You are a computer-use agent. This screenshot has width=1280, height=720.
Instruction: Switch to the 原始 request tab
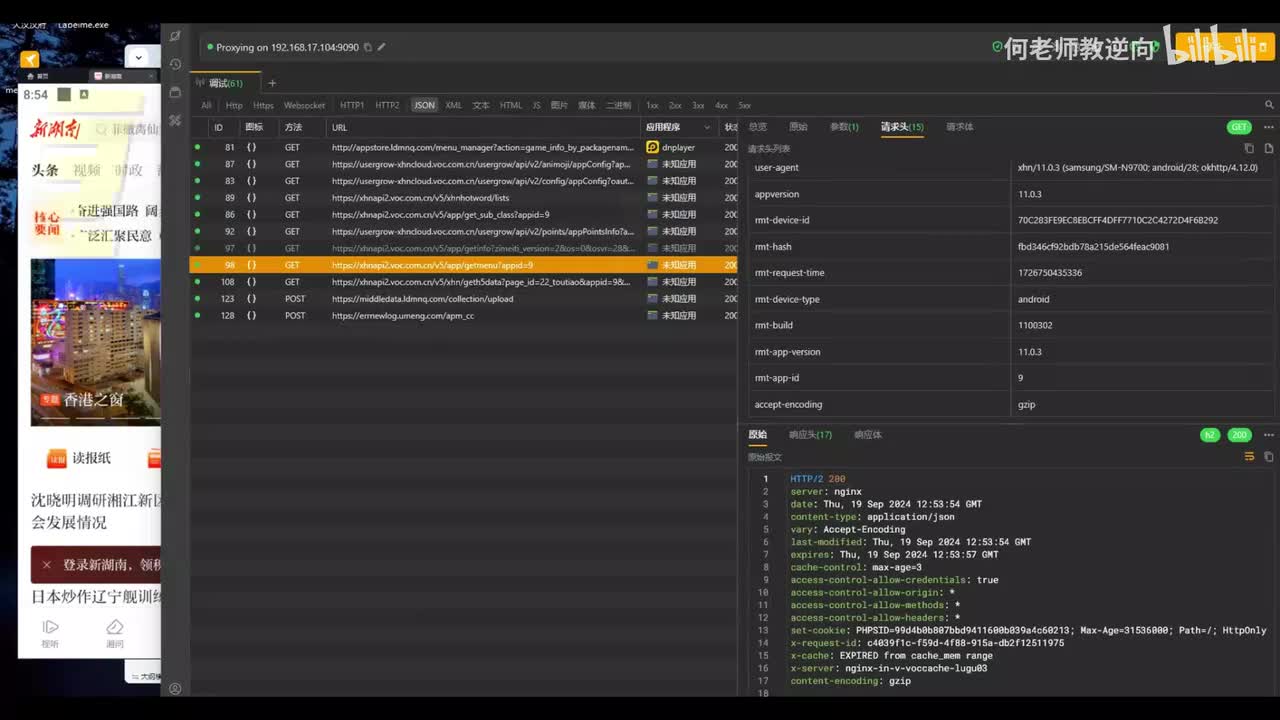798,127
